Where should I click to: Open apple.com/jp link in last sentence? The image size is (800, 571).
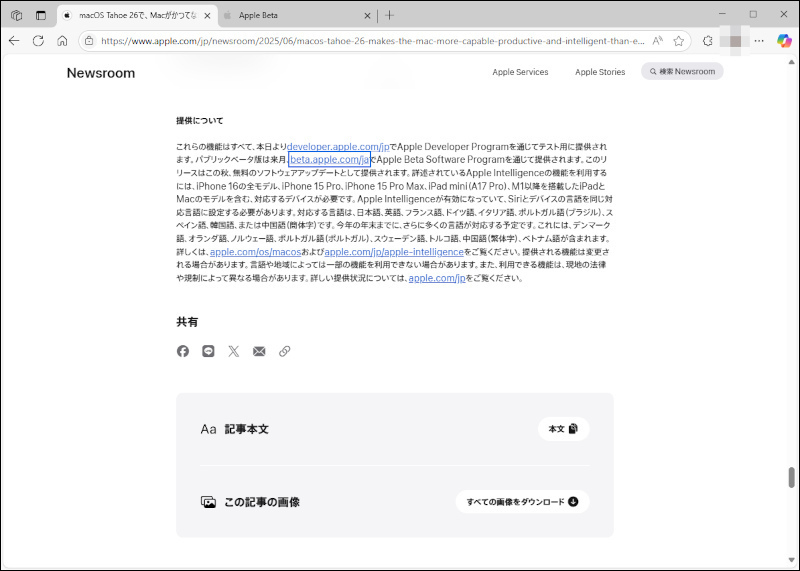tap(437, 278)
